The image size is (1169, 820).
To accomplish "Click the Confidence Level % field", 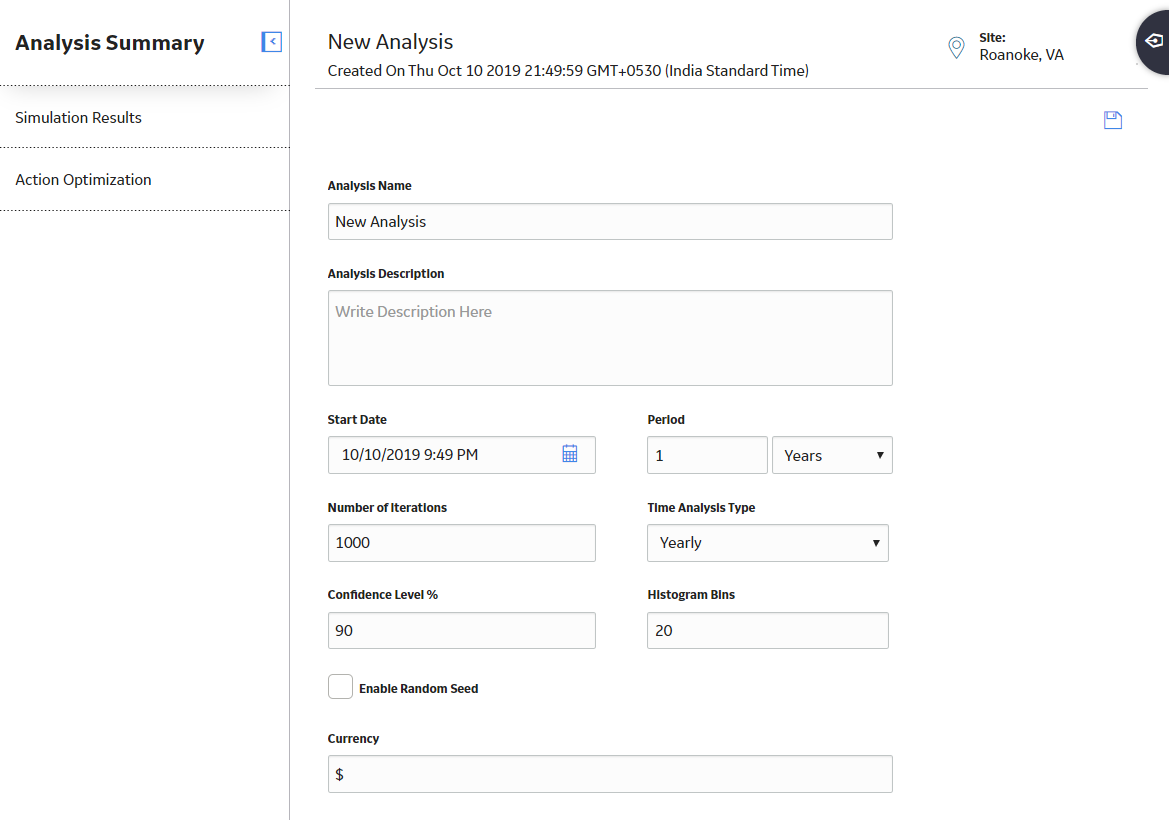I will (461, 631).
